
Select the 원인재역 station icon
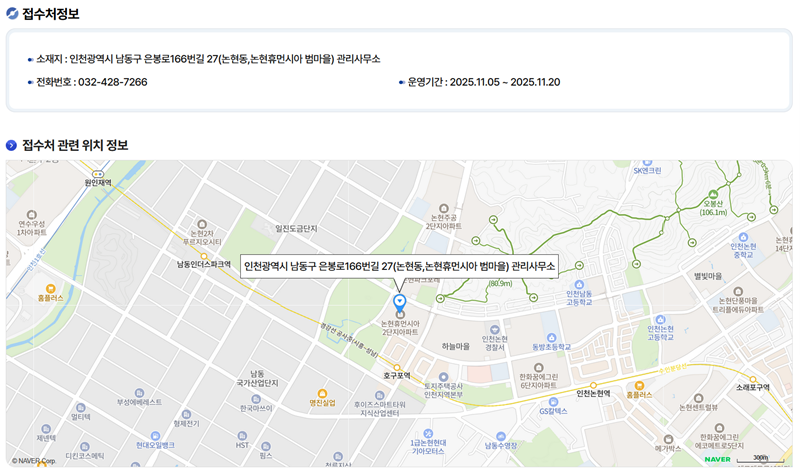pyautogui.click(x=98, y=174)
